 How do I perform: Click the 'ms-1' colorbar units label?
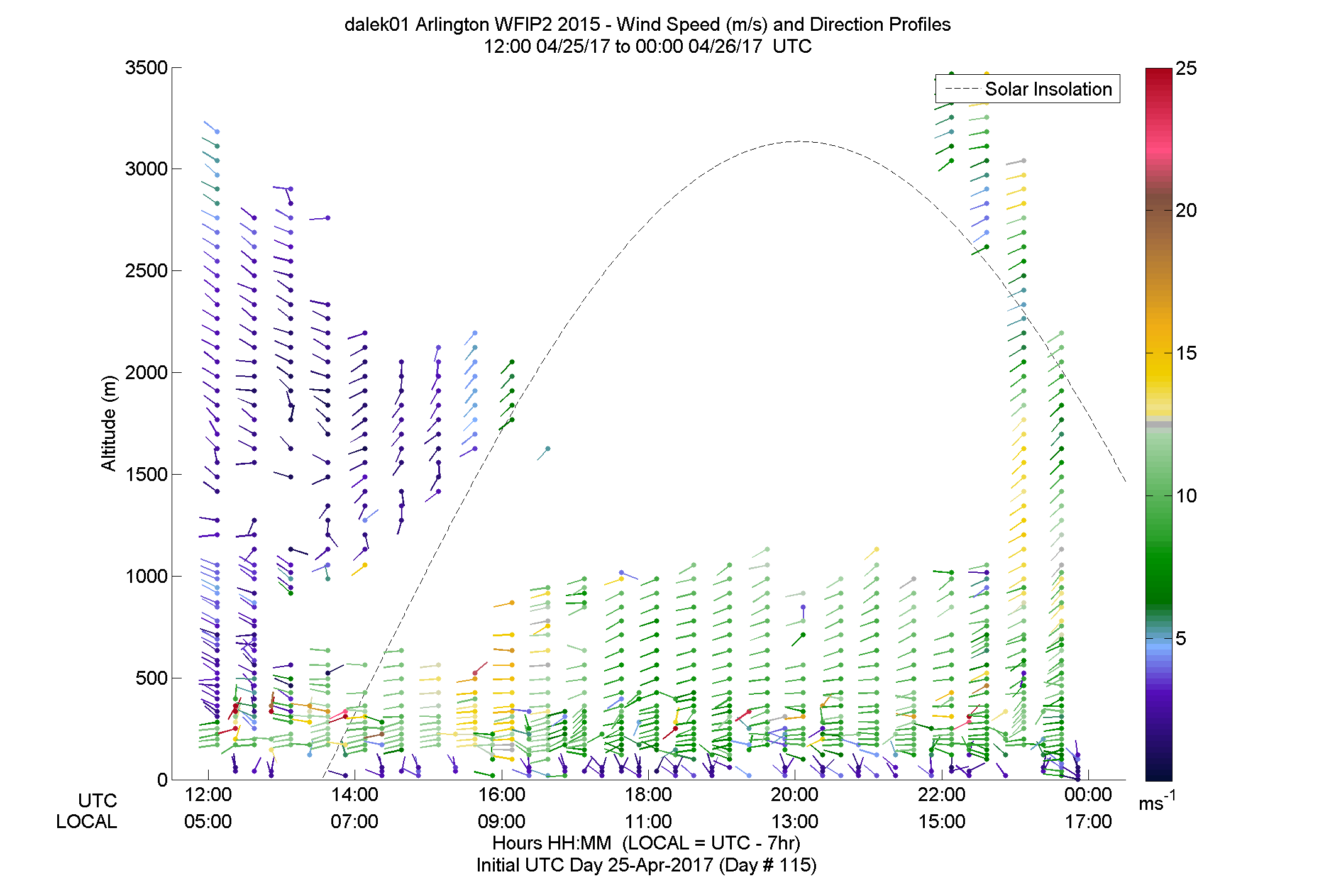pyautogui.click(x=1157, y=802)
